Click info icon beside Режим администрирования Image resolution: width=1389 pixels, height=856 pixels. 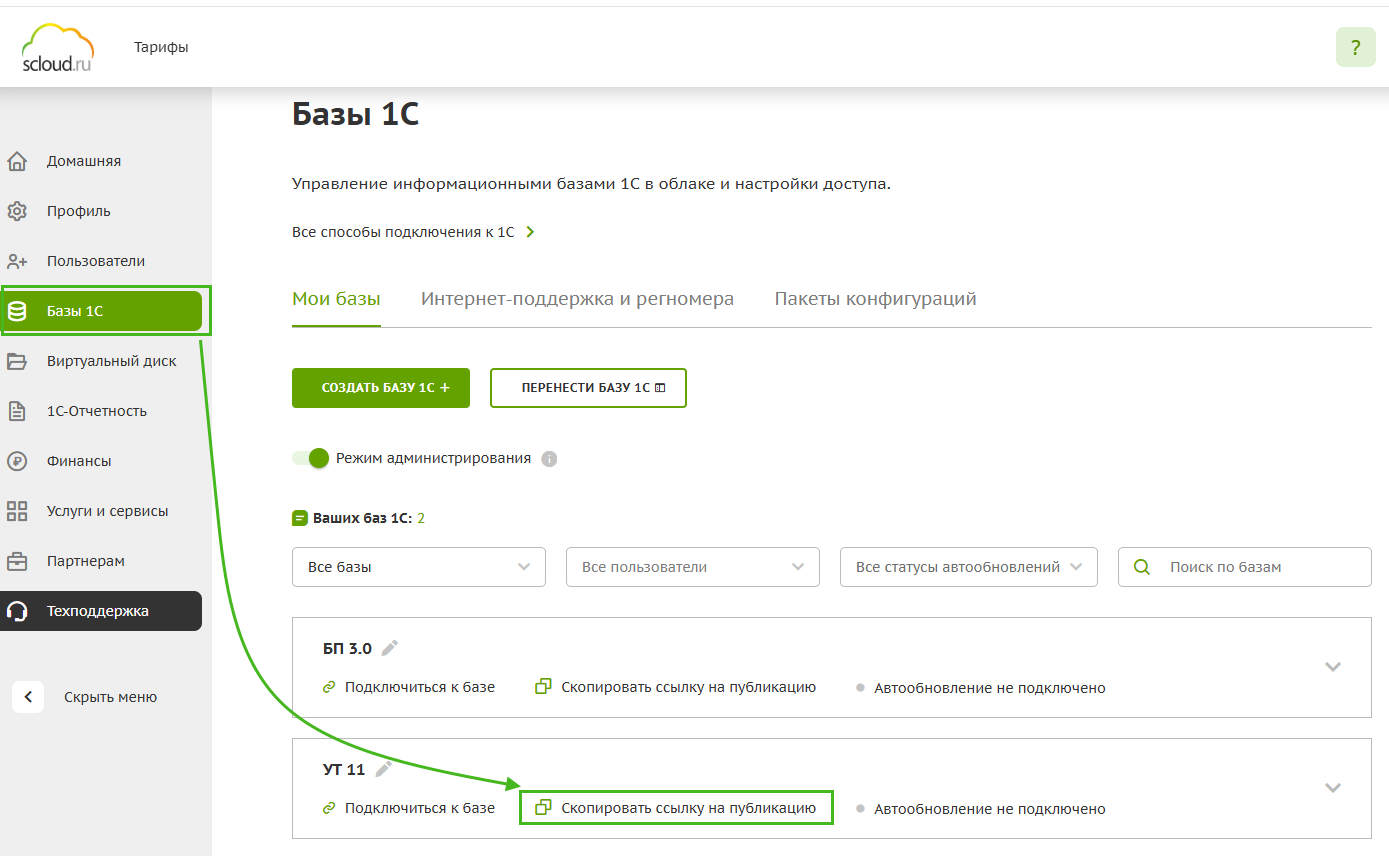tap(549, 459)
